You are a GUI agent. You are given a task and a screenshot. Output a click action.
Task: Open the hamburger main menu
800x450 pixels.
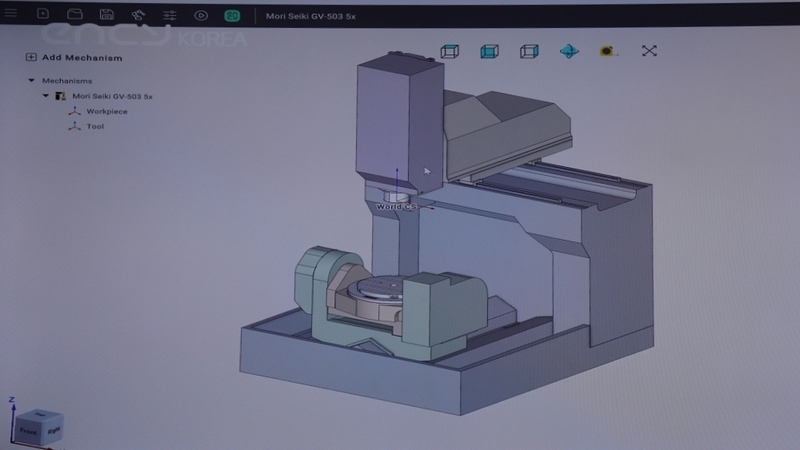tap(11, 15)
